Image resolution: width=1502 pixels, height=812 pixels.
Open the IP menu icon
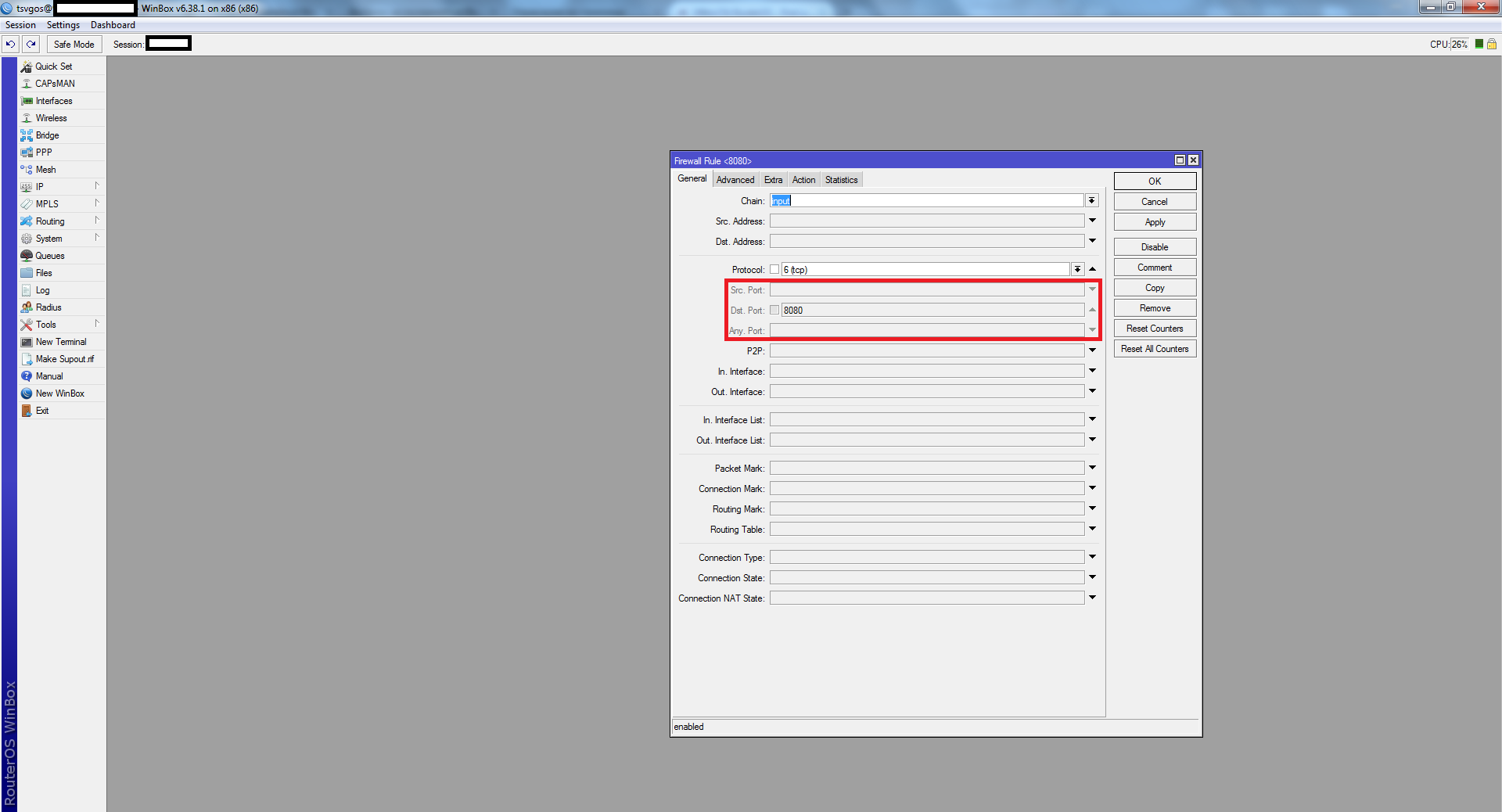27,187
